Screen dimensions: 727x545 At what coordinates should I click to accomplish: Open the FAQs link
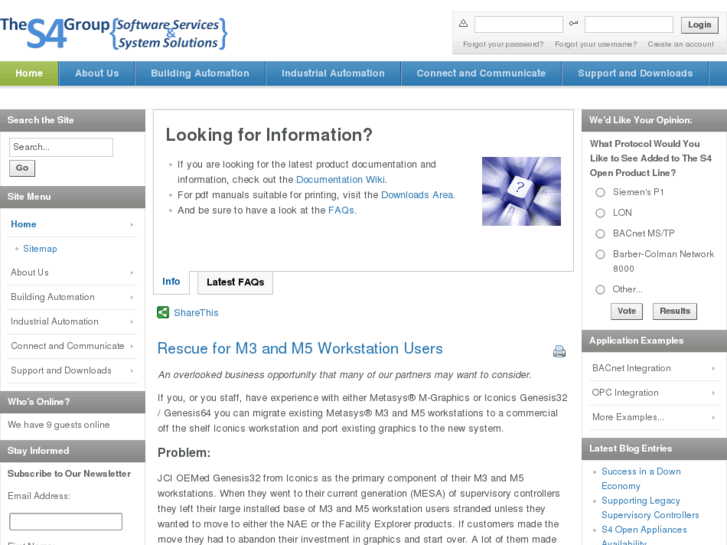point(341,210)
